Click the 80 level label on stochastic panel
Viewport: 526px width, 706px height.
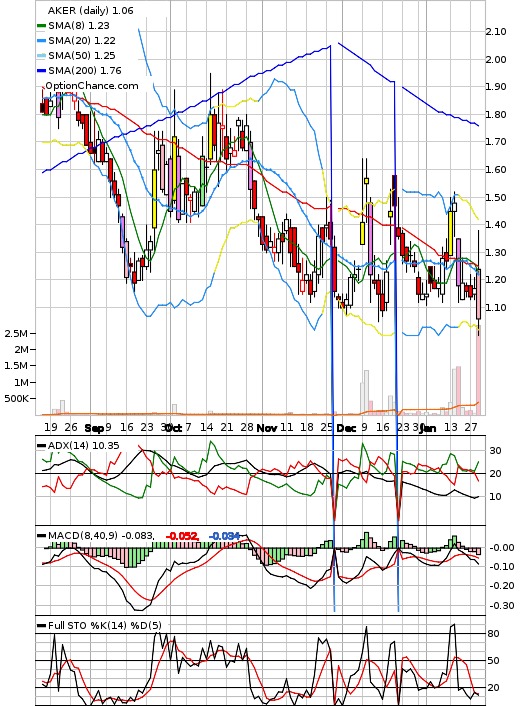coord(494,634)
